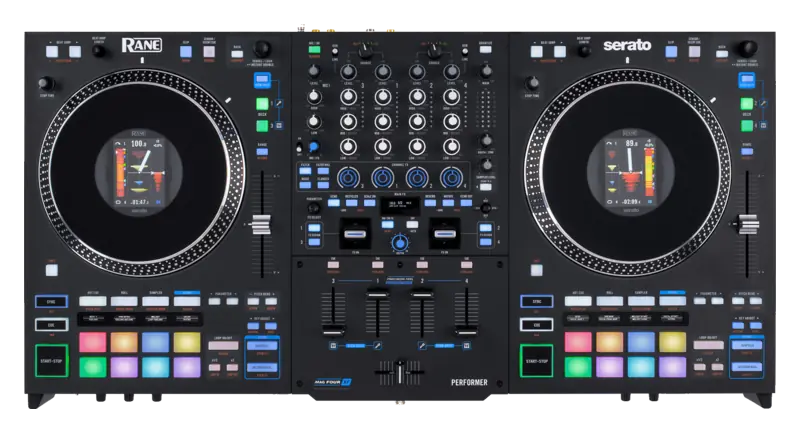Click the blue Mic FX knob

pyautogui.click(x=314, y=147)
